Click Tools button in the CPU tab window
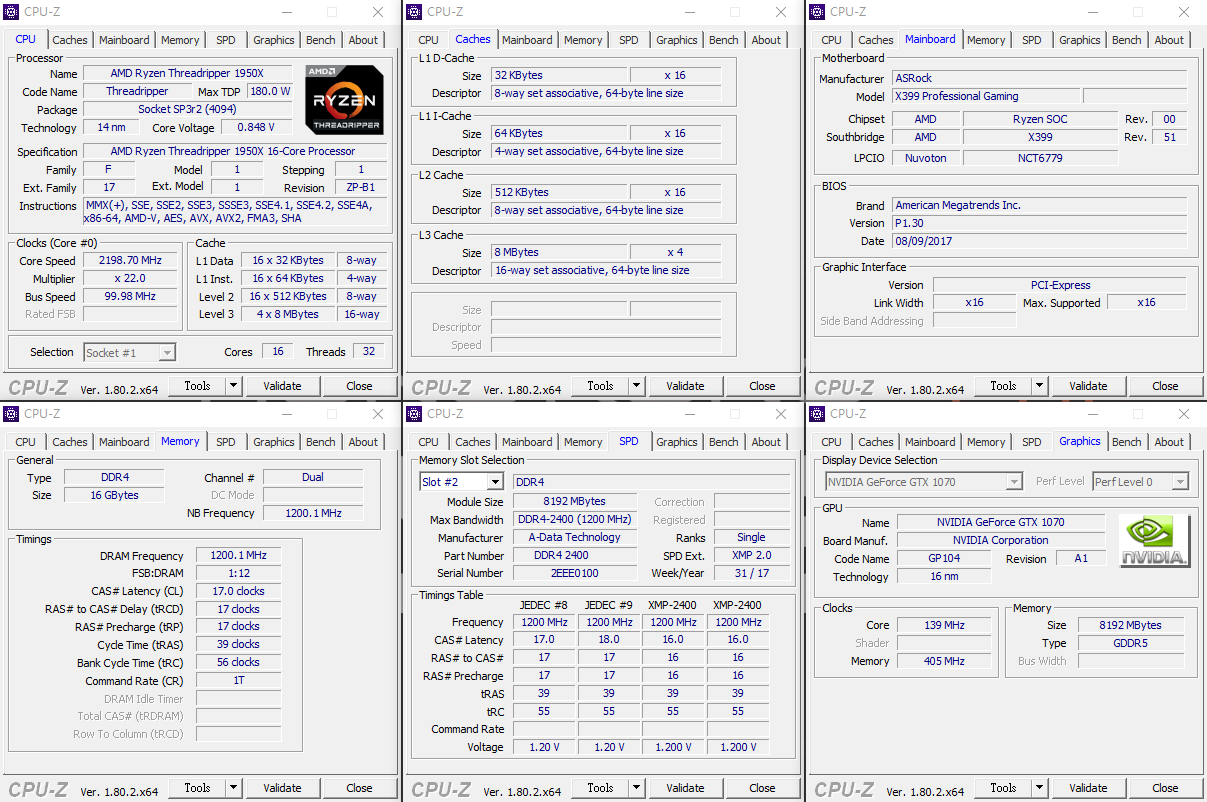This screenshot has width=1207, height=802. (197, 386)
